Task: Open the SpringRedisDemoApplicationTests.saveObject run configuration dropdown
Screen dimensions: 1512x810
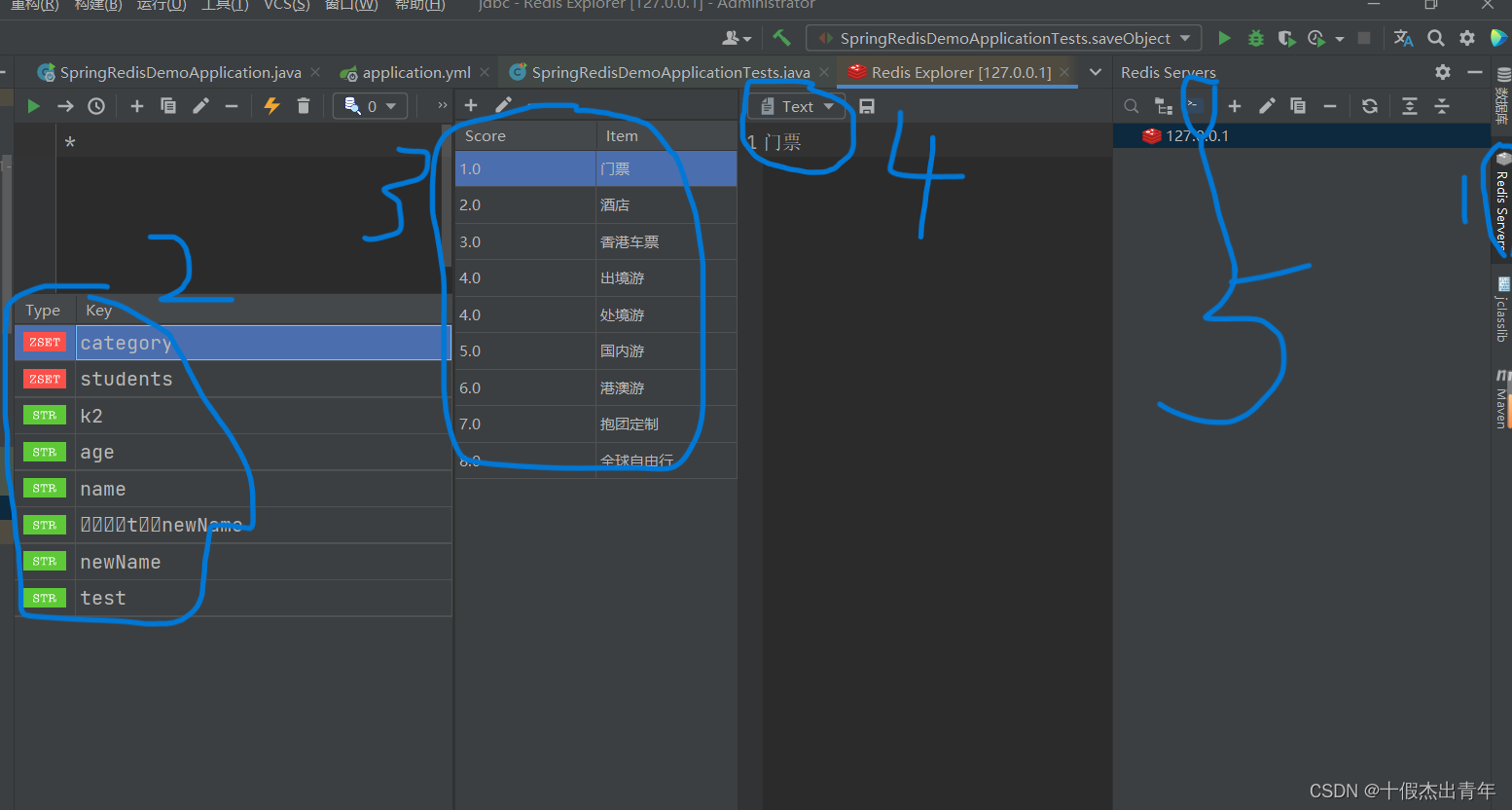Action: coord(1004,38)
